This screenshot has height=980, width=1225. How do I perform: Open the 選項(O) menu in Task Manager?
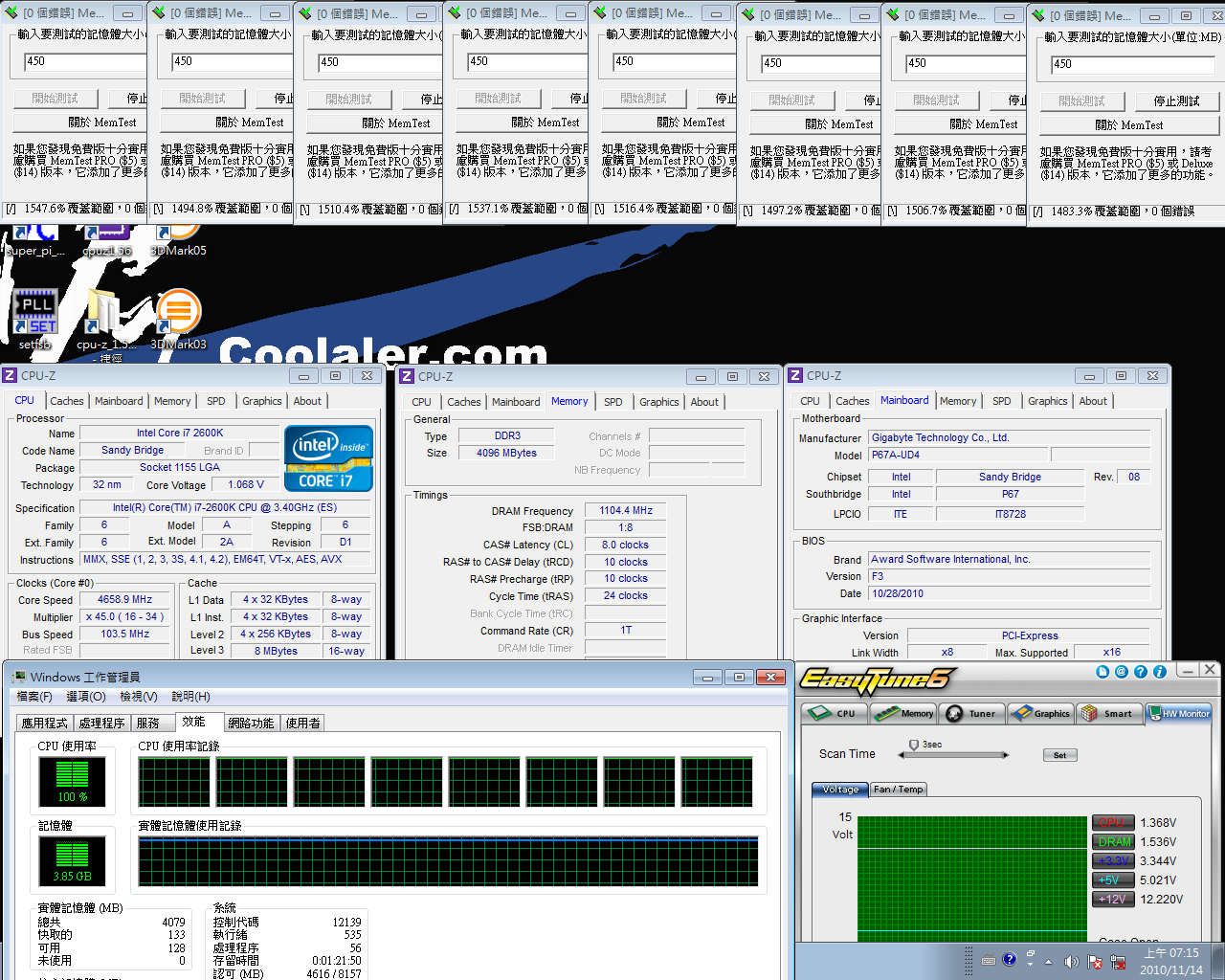(x=86, y=697)
